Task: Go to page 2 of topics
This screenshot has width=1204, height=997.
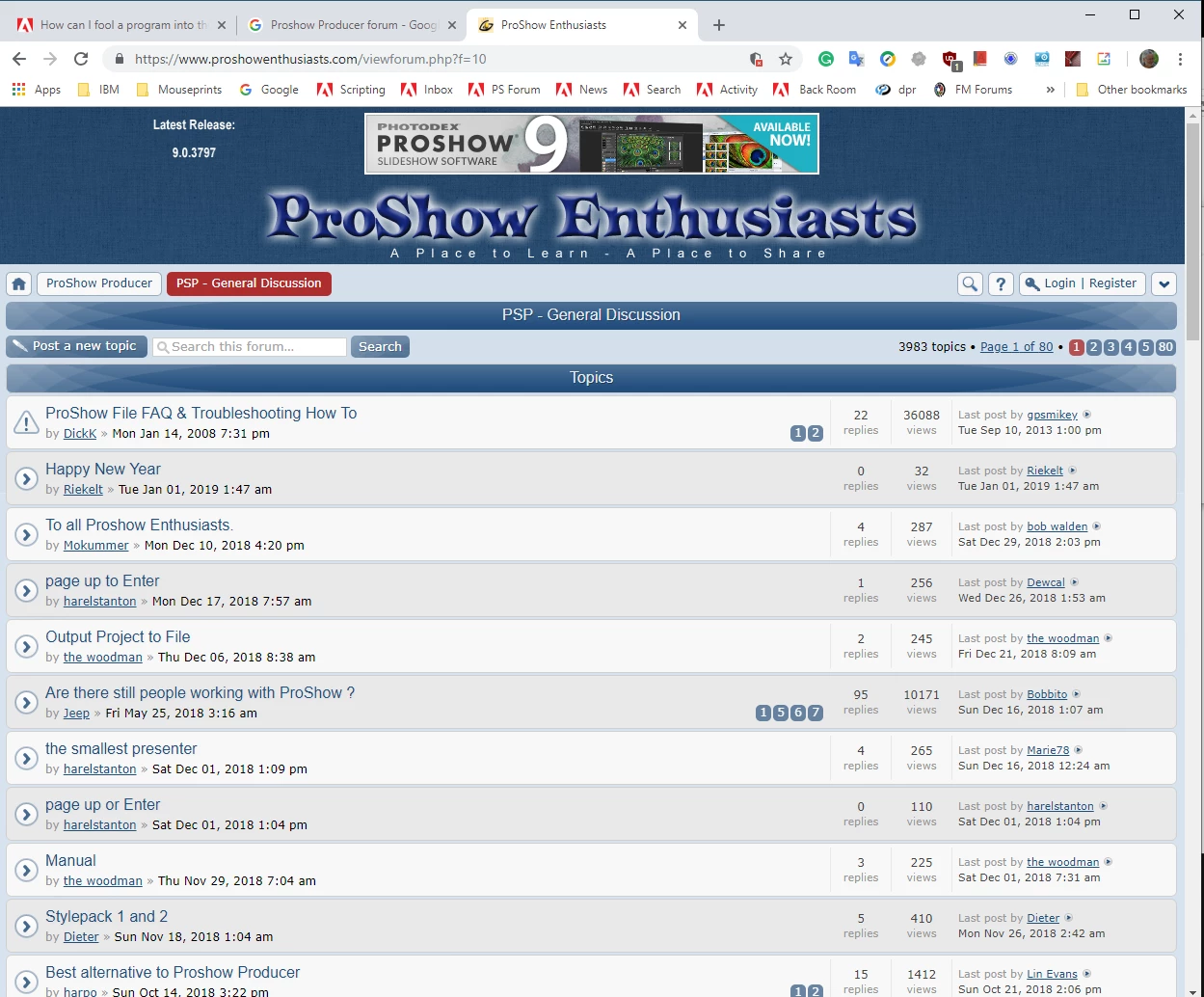Action: tap(1094, 347)
